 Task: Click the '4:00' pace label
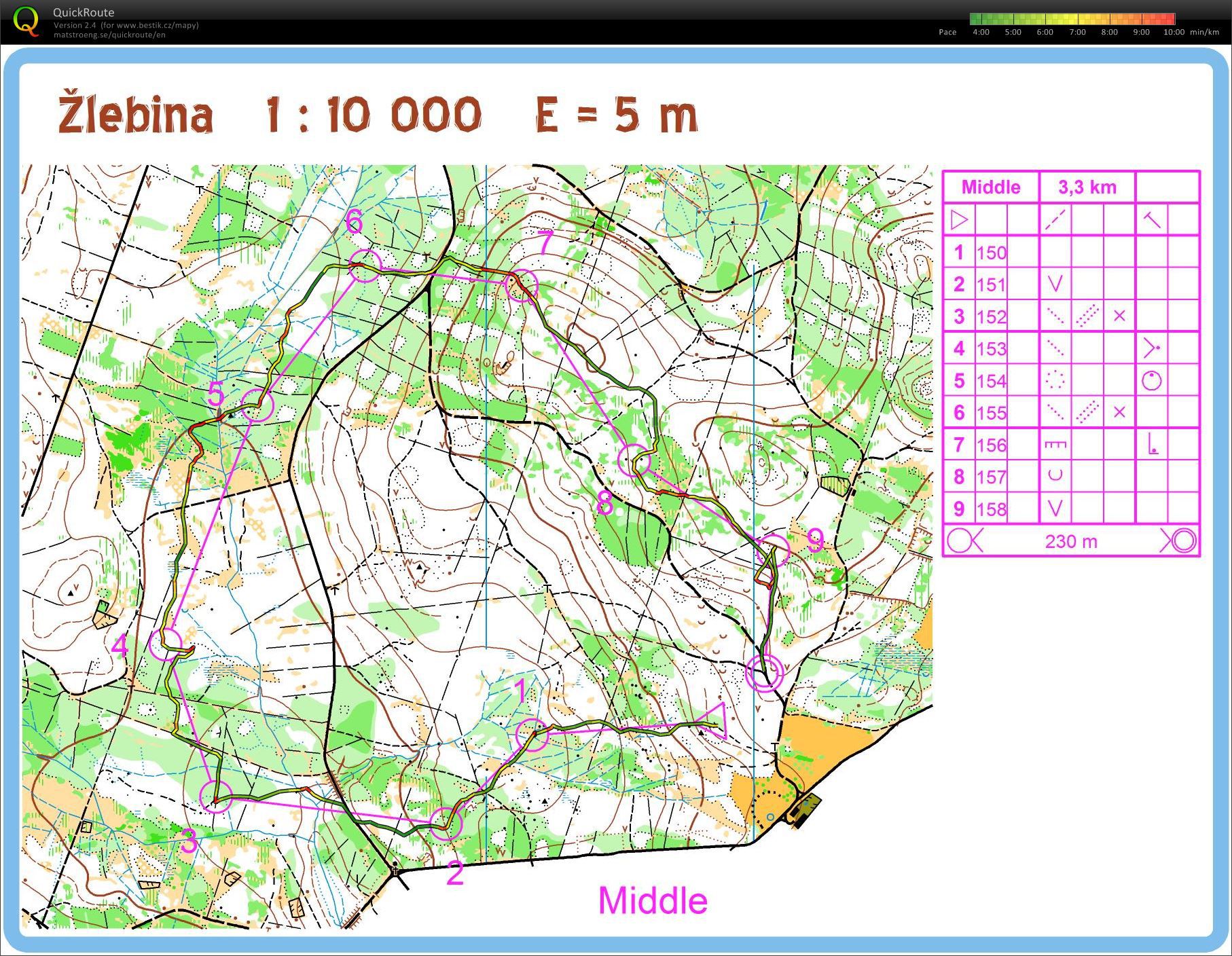click(981, 32)
